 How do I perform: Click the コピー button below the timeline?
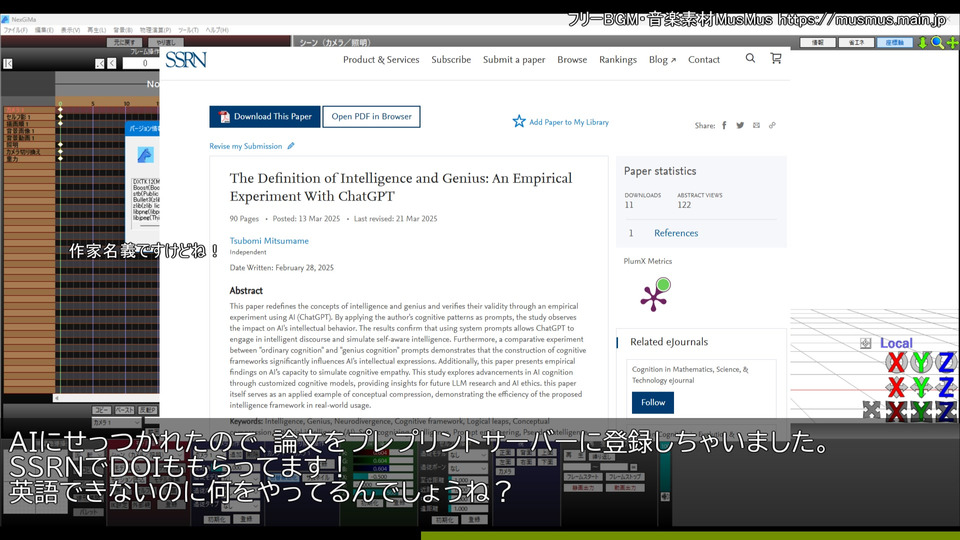point(102,410)
